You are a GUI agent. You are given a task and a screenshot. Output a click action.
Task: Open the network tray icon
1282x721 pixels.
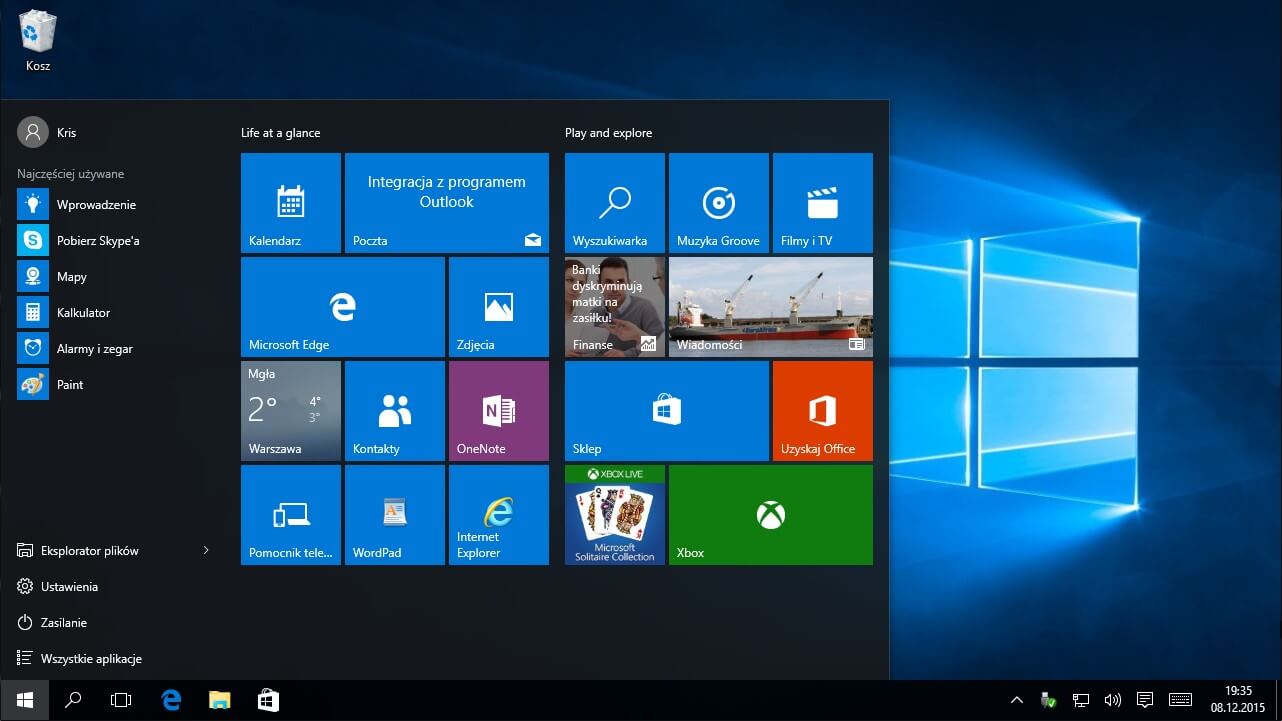point(1080,701)
